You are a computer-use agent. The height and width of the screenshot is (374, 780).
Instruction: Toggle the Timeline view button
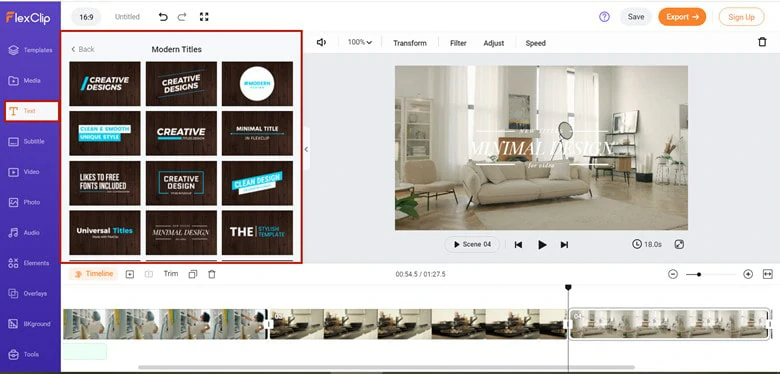93,274
